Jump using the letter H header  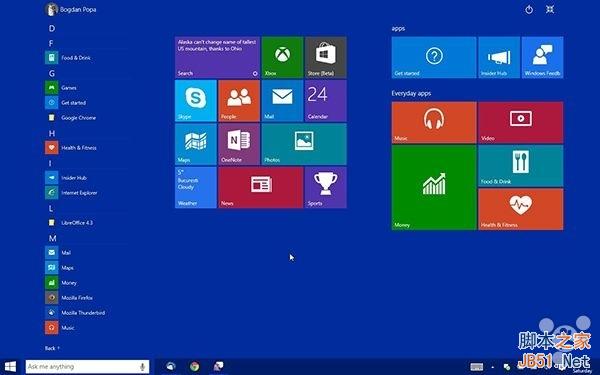52,133
